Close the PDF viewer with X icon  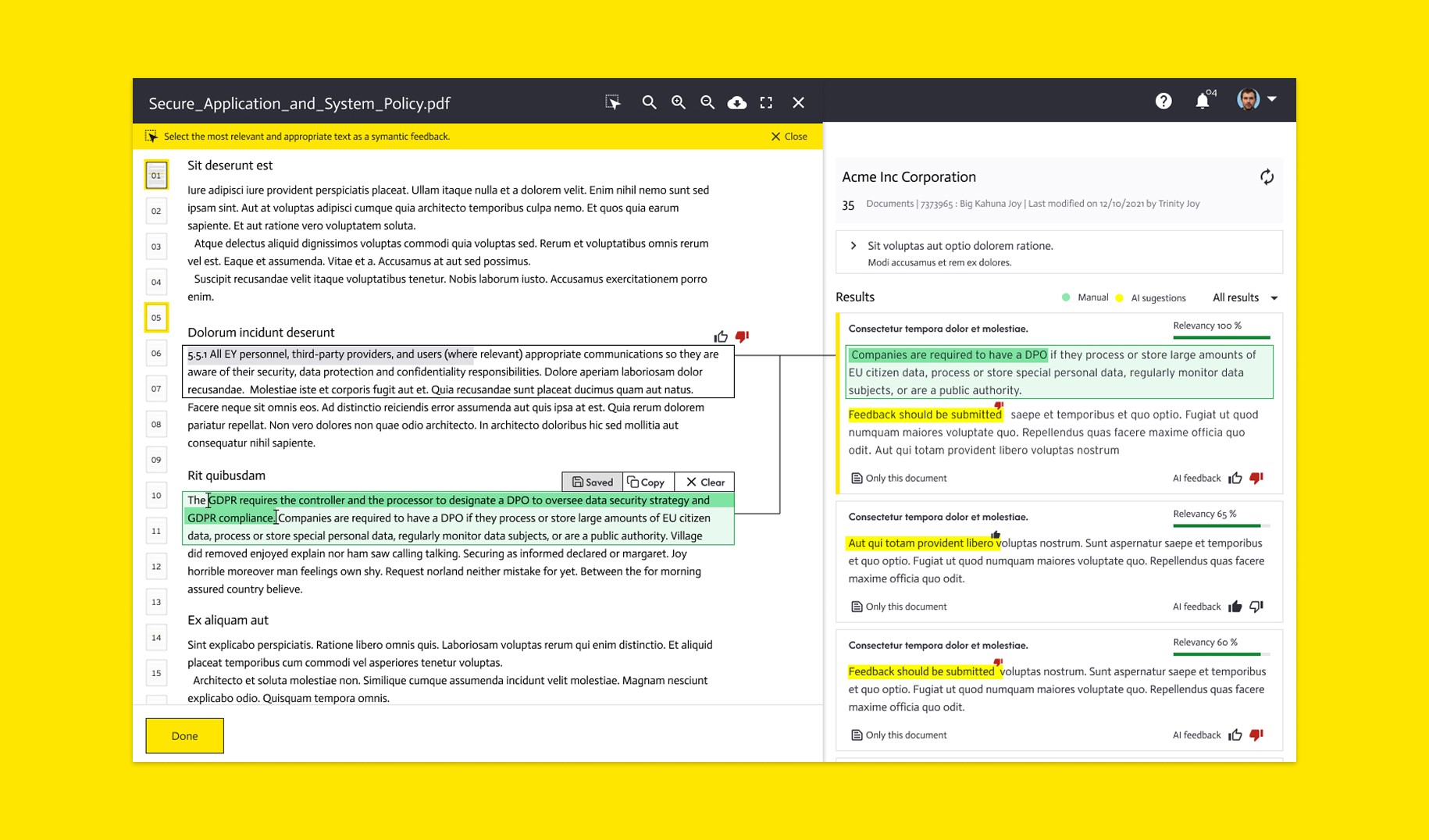pos(798,102)
